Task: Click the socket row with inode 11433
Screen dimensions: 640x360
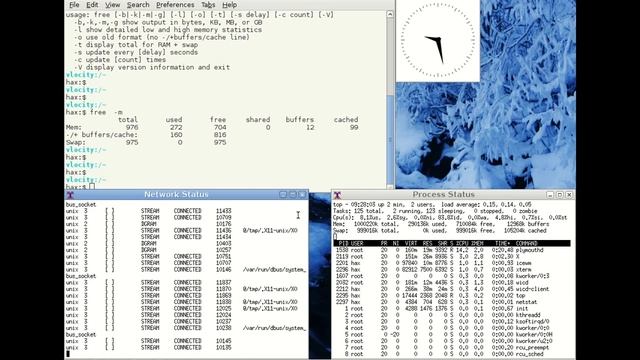Action: [149, 211]
